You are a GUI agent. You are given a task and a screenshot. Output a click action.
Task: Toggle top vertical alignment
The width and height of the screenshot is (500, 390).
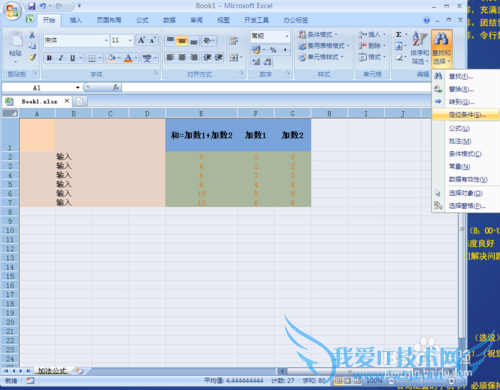click(170, 40)
